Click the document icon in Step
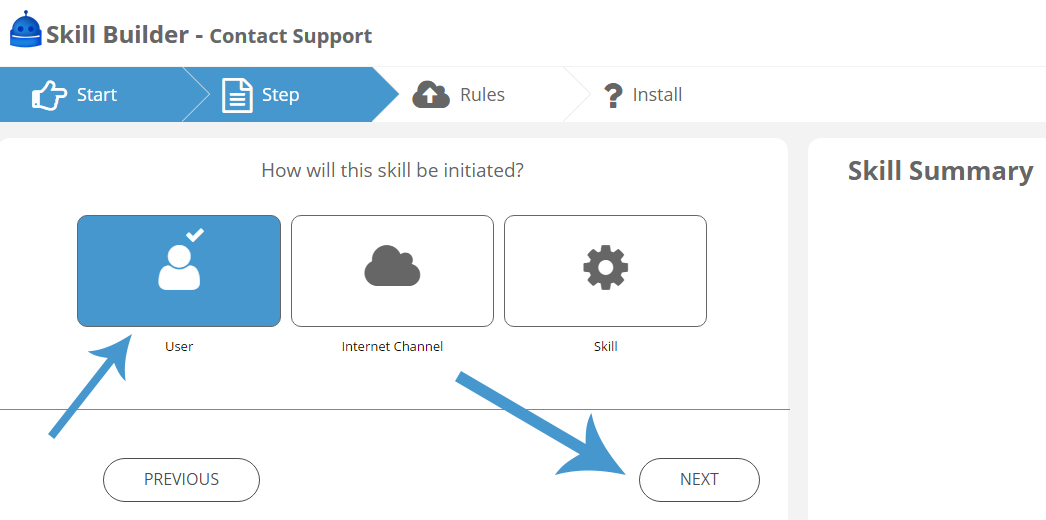 click(237, 95)
